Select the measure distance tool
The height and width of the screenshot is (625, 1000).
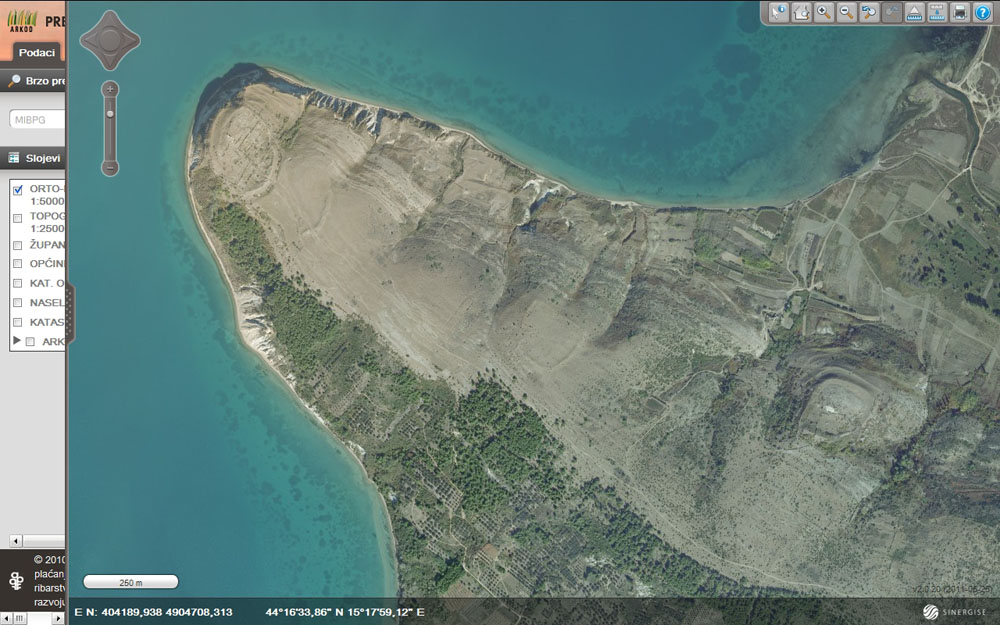(915, 12)
